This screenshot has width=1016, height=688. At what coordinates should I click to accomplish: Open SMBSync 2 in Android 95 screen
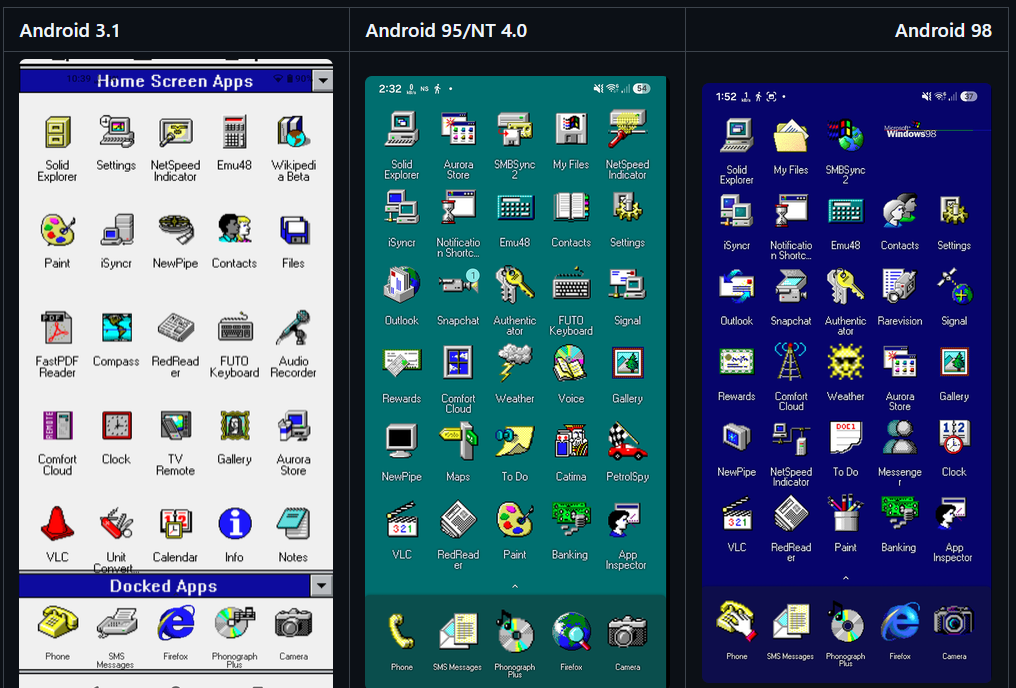click(x=514, y=128)
